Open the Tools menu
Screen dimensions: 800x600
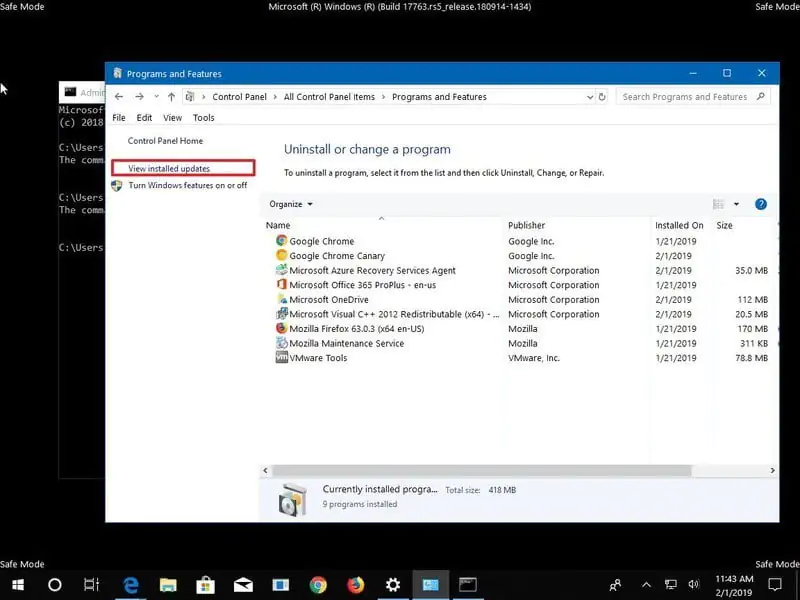pos(203,118)
